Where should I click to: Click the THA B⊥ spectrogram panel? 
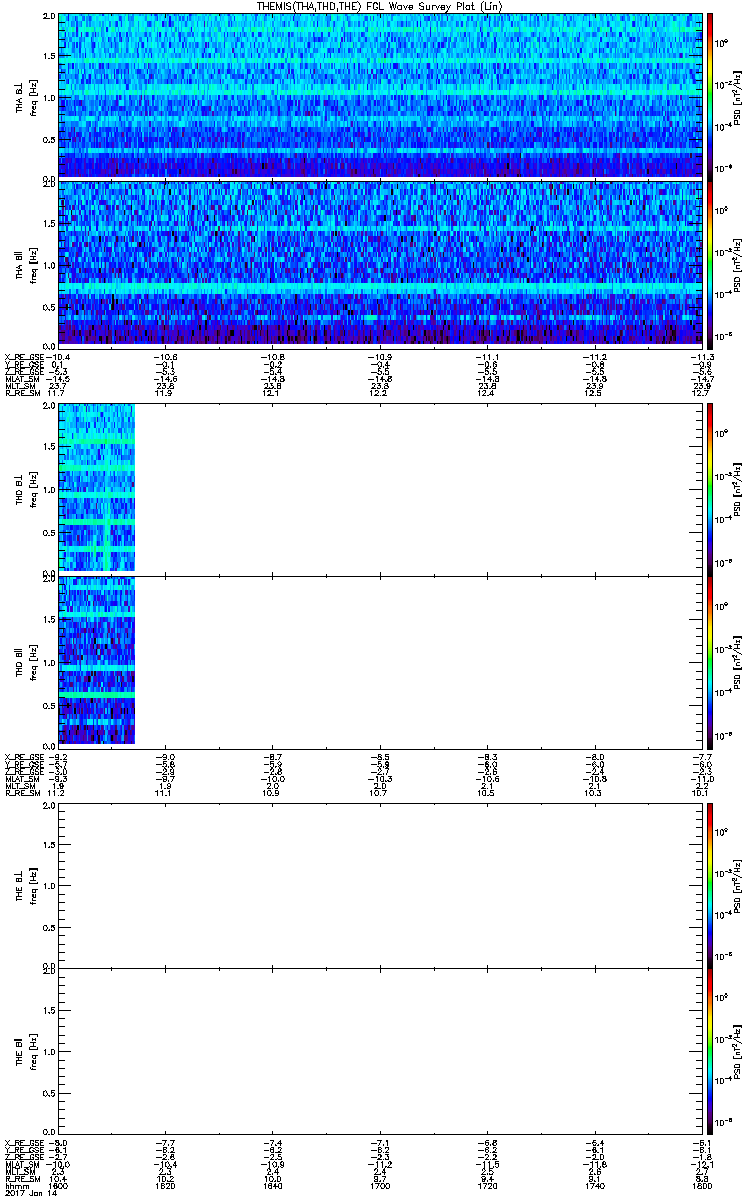click(x=378, y=96)
